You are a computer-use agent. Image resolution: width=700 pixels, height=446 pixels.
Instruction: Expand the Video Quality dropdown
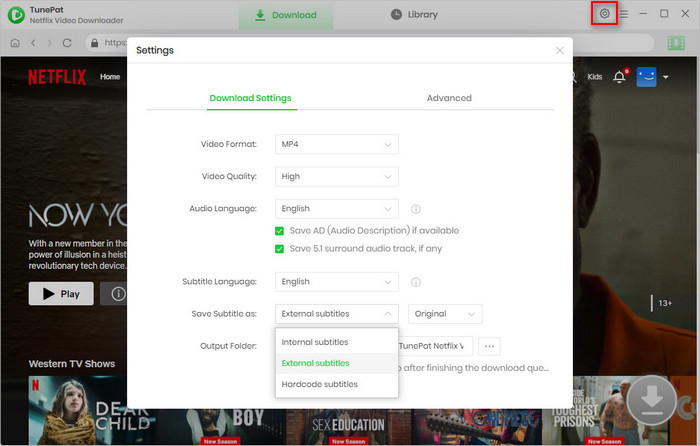[x=337, y=177]
